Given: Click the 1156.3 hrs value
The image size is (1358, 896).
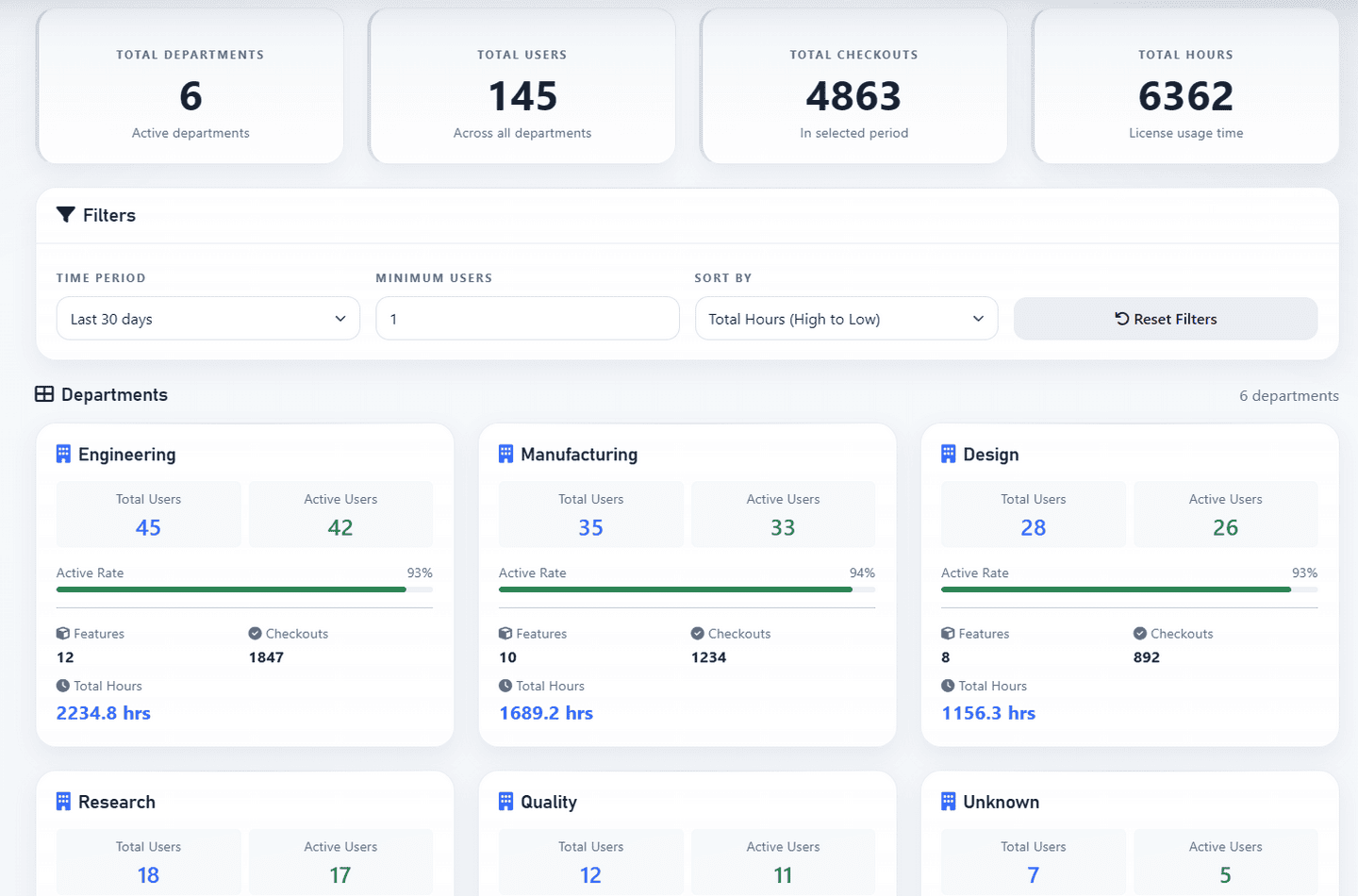Looking at the screenshot, I should (988, 713).
